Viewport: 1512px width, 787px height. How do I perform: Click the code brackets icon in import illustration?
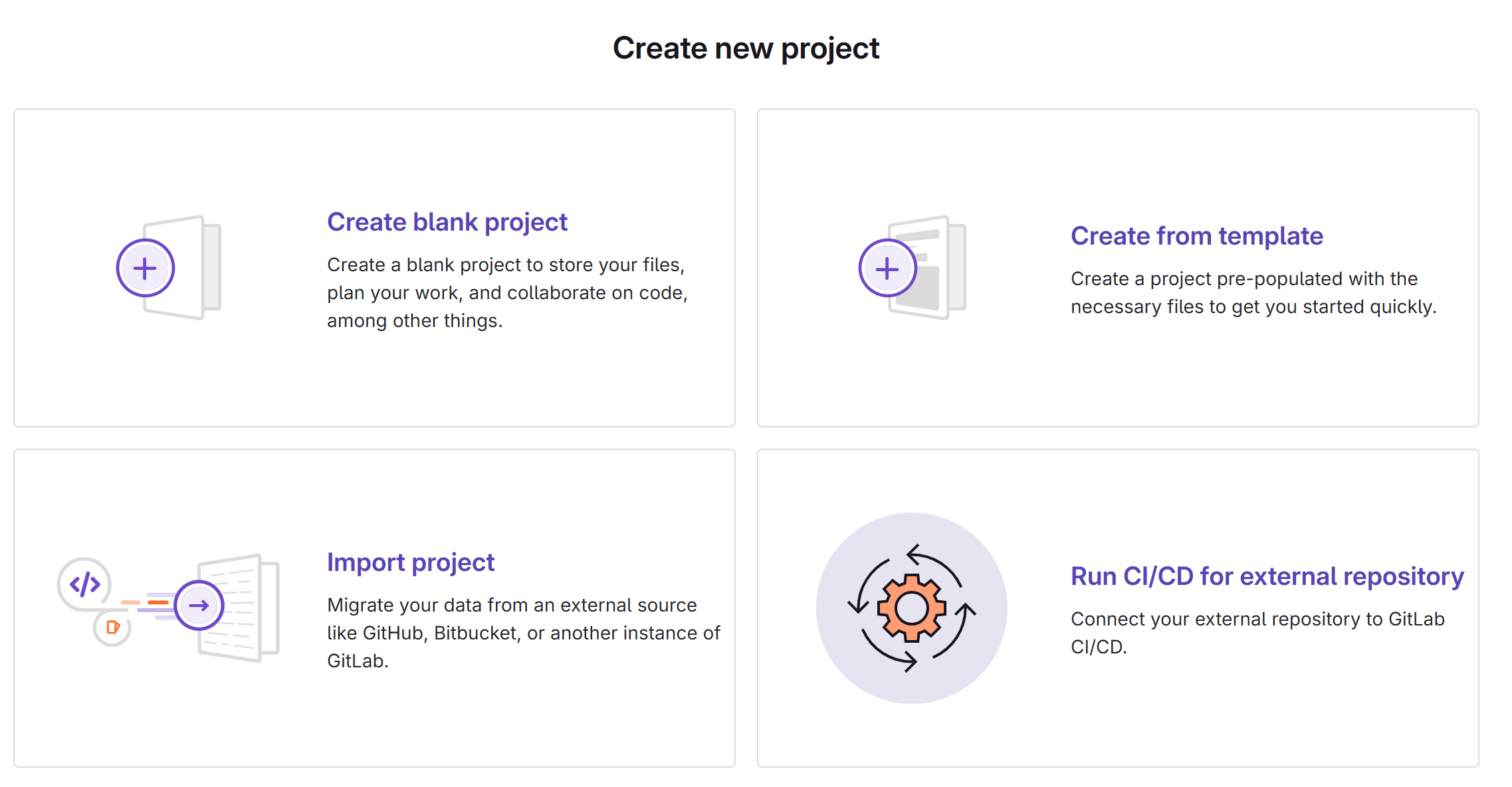point(84,584)
